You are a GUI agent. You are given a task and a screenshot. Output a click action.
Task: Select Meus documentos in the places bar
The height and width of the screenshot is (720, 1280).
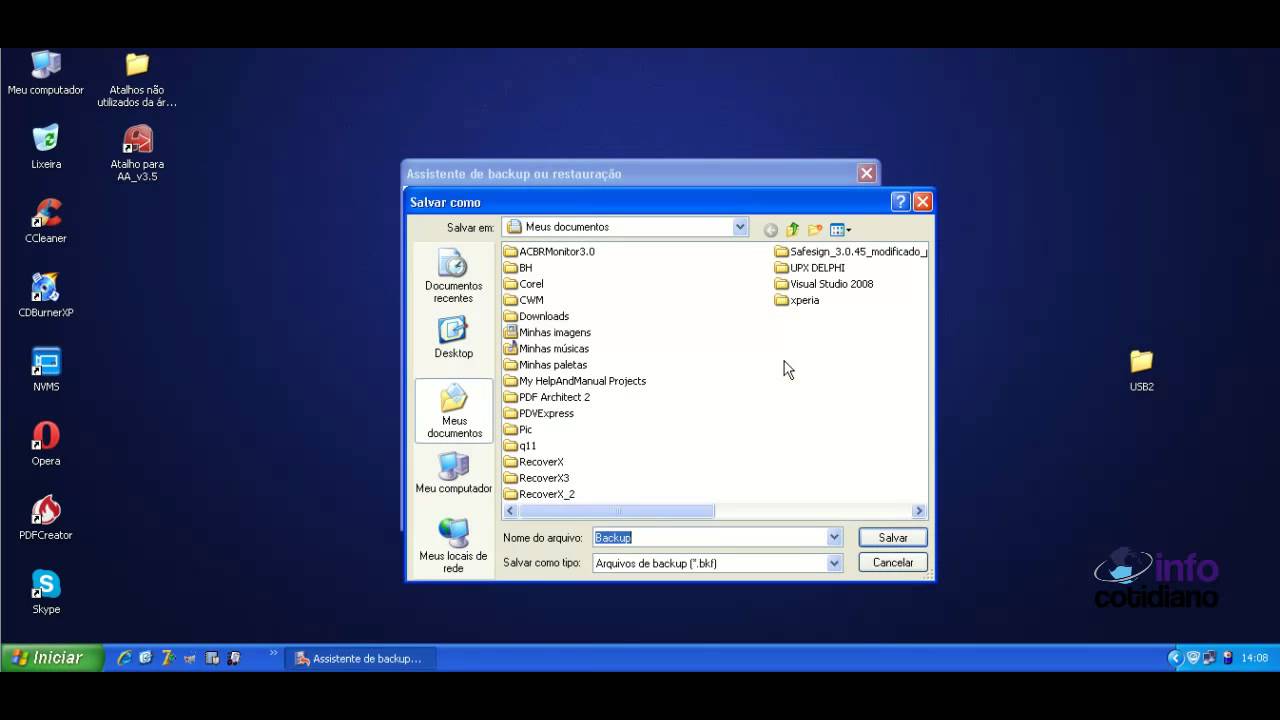[x=454, y=411]
